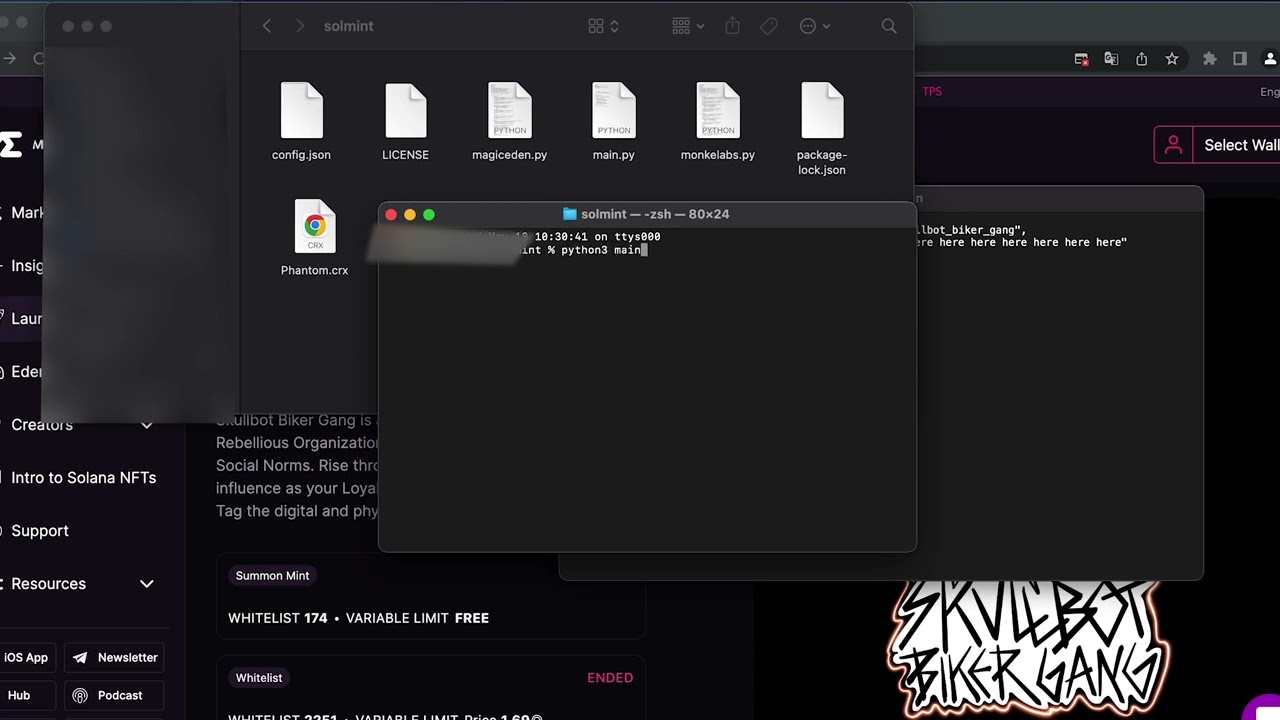The height and width of the screenshot is (720, 1280).
Task: Open Chrome profile avatar
Action: (1273, 59)
